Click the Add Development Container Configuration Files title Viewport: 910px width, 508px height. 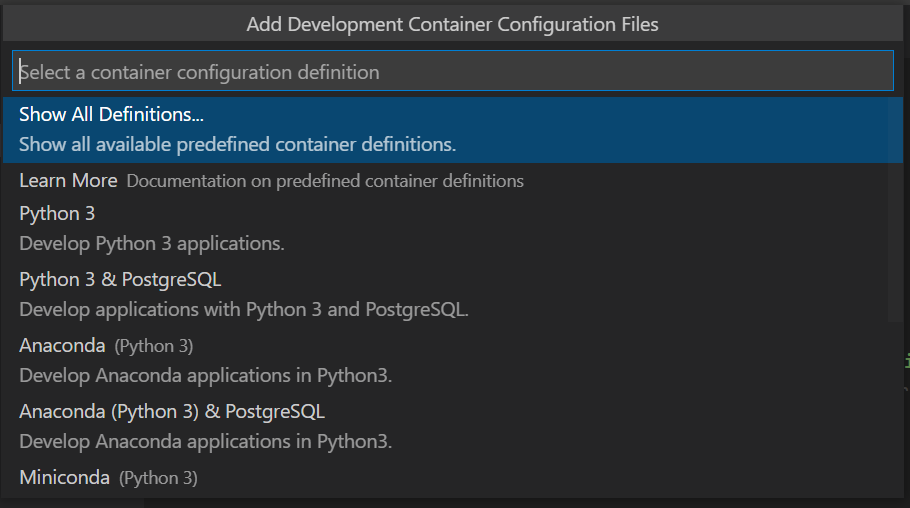tap(452, 24)
